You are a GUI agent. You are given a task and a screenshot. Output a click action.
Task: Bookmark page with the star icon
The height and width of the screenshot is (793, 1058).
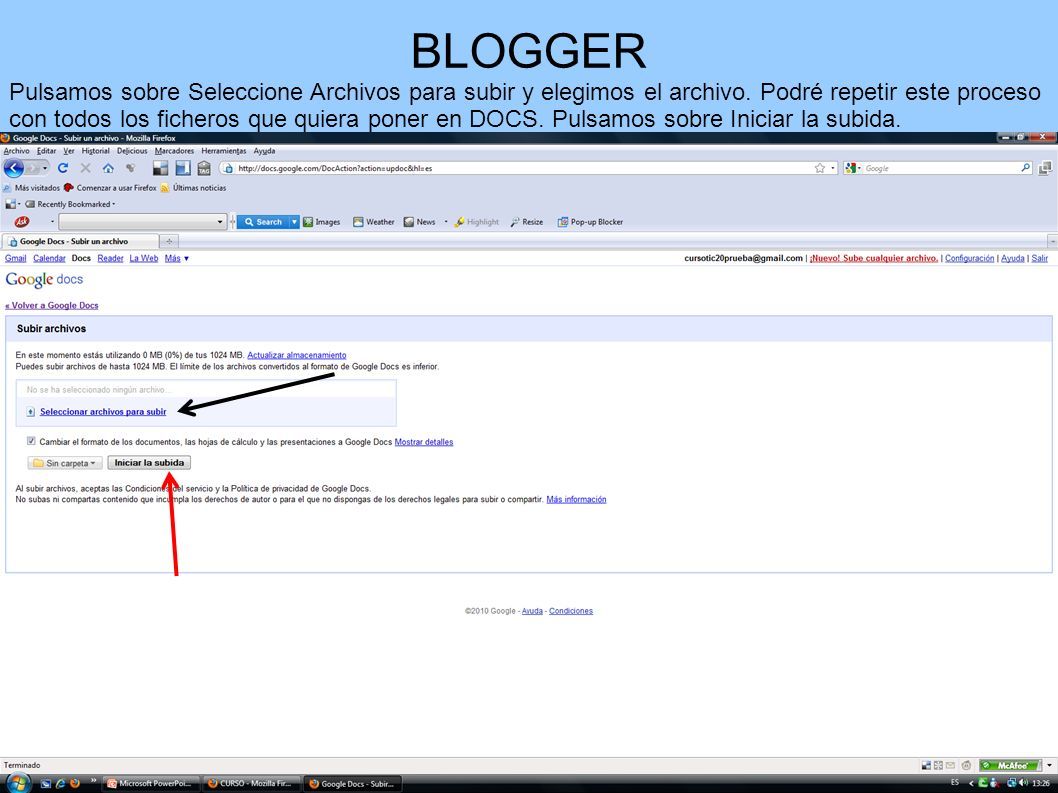(820, 168)
